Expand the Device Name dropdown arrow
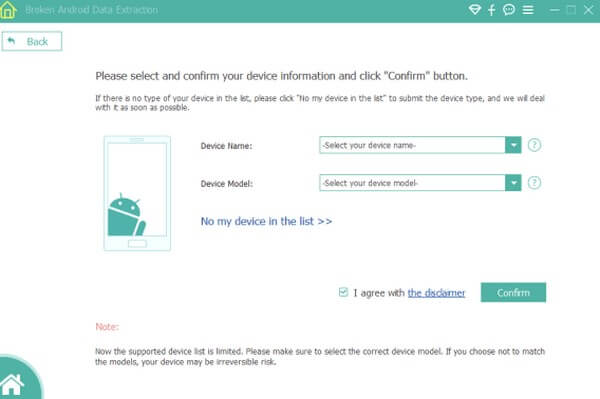600x399 pixels. (x=513, y=145)
